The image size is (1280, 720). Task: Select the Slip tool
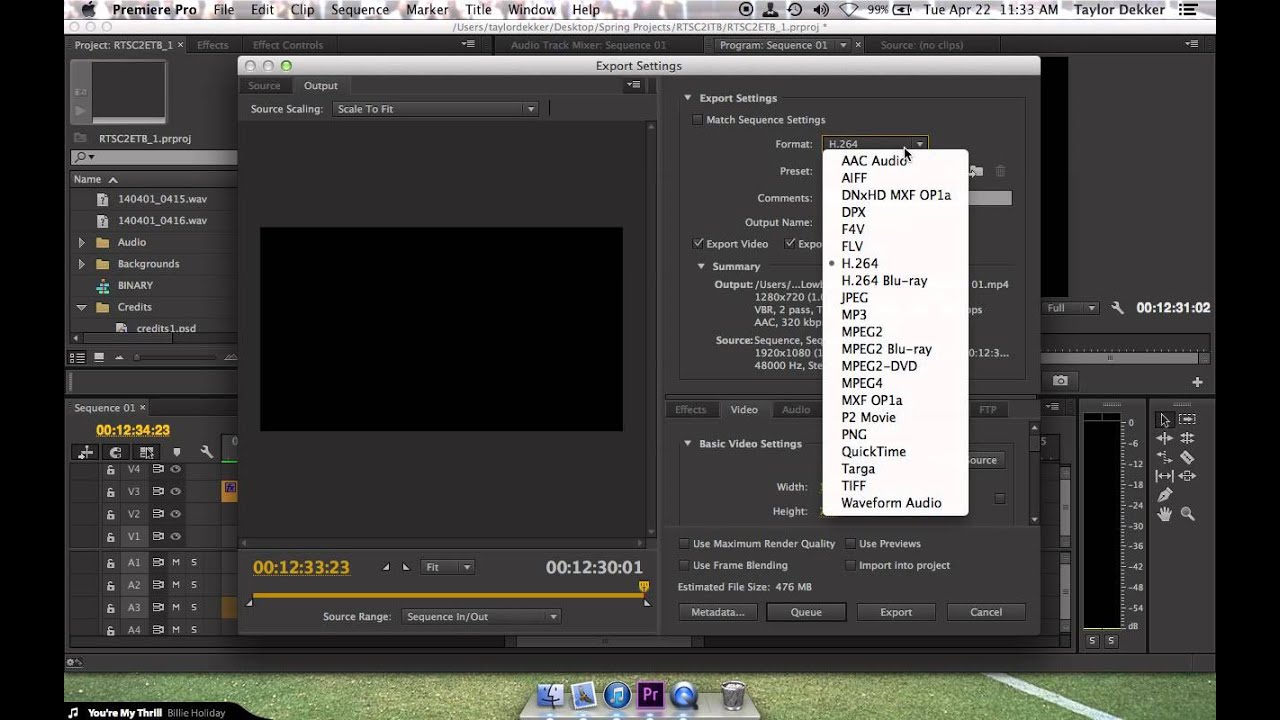1164,476
